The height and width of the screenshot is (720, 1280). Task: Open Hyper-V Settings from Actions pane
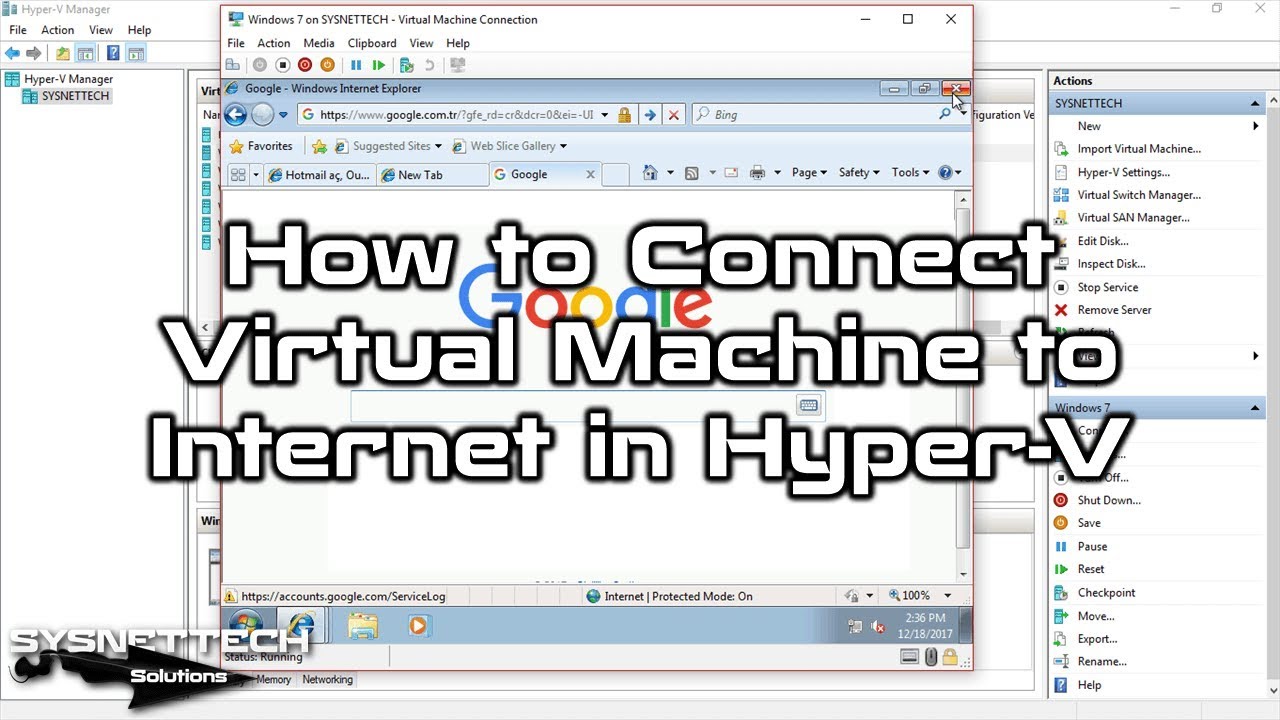pyautogui.click(x=1124, y=172)
